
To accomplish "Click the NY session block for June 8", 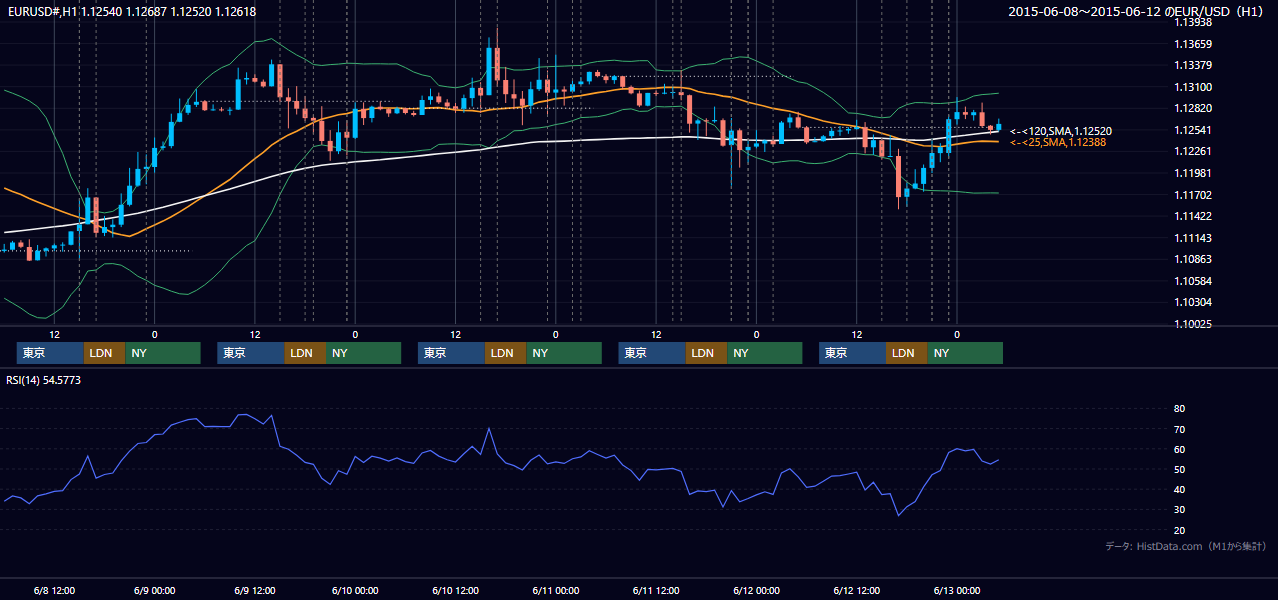I will click(x=163, y=353).
